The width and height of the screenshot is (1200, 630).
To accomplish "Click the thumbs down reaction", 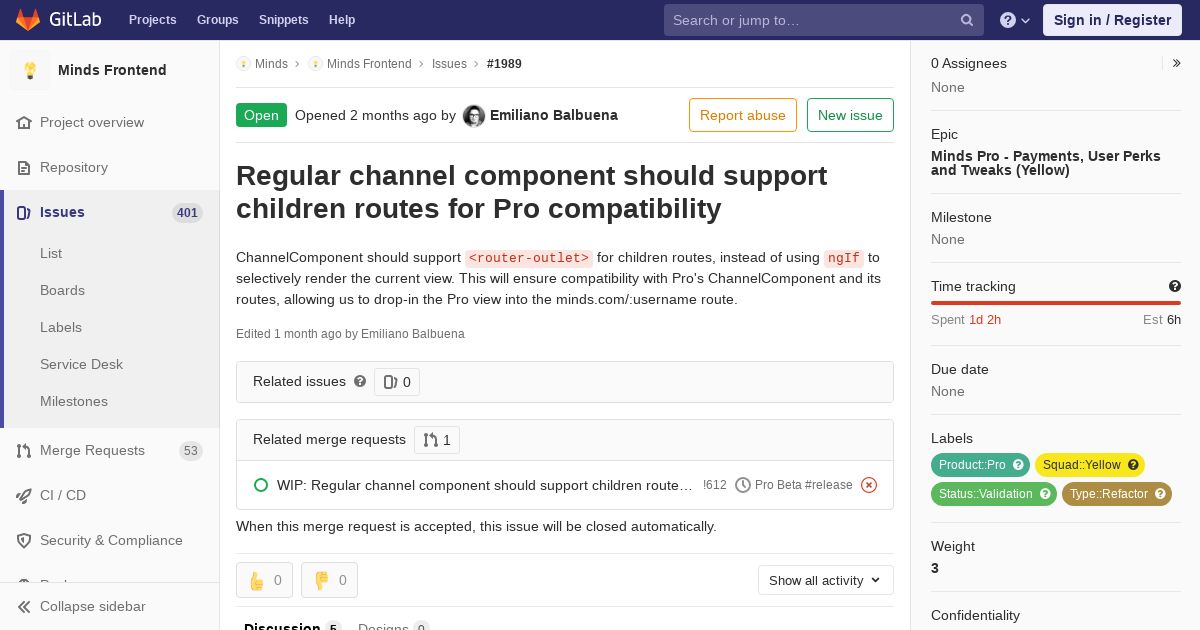I will tap(329, 580).
